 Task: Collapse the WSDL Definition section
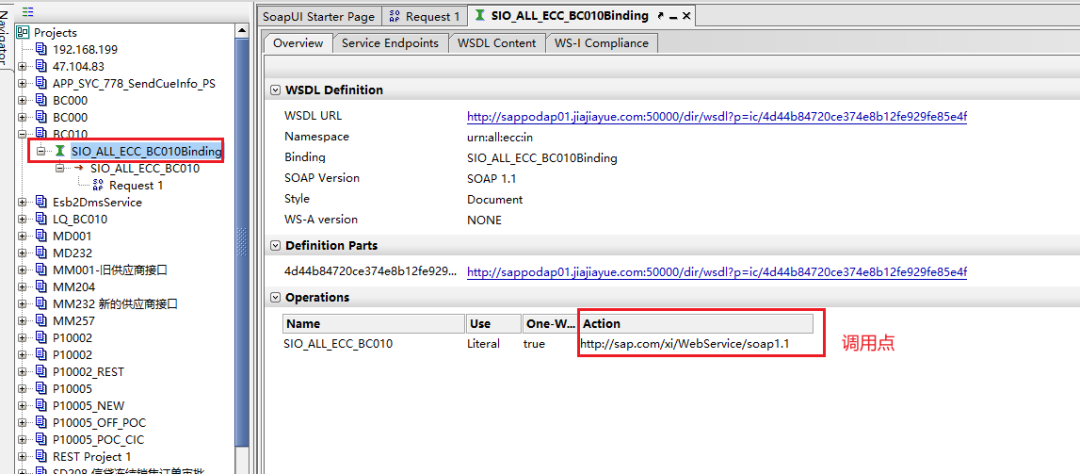(276, 90)
